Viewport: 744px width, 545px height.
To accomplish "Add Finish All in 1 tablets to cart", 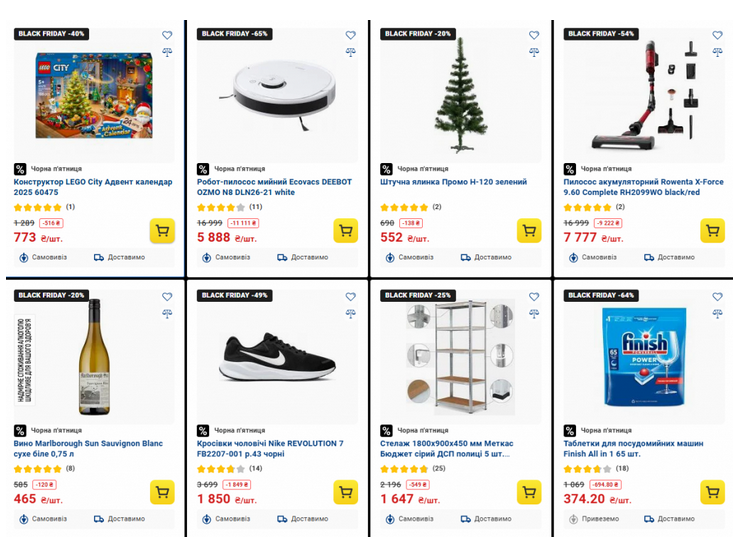I will 712,493.
